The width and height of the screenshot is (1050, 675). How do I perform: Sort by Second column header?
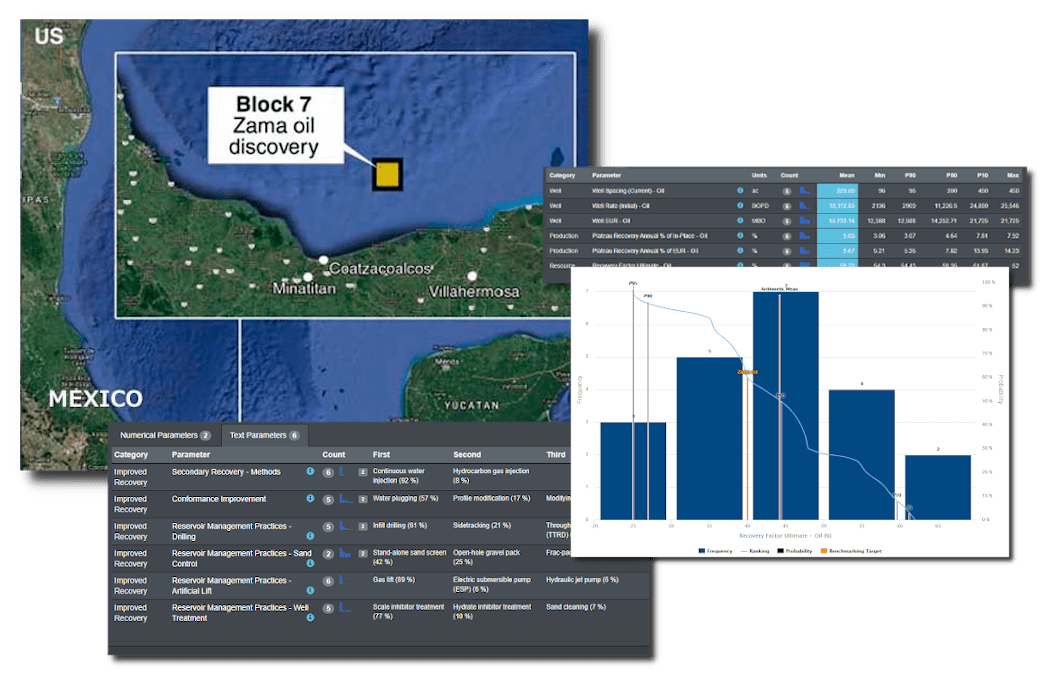point(467,455)
